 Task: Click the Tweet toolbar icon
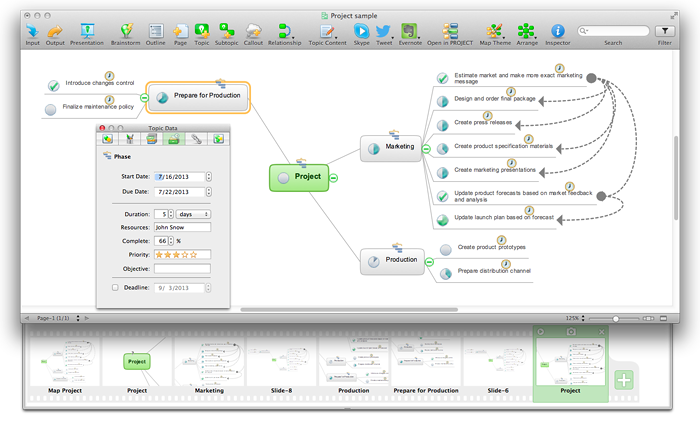tap(383, 31)
